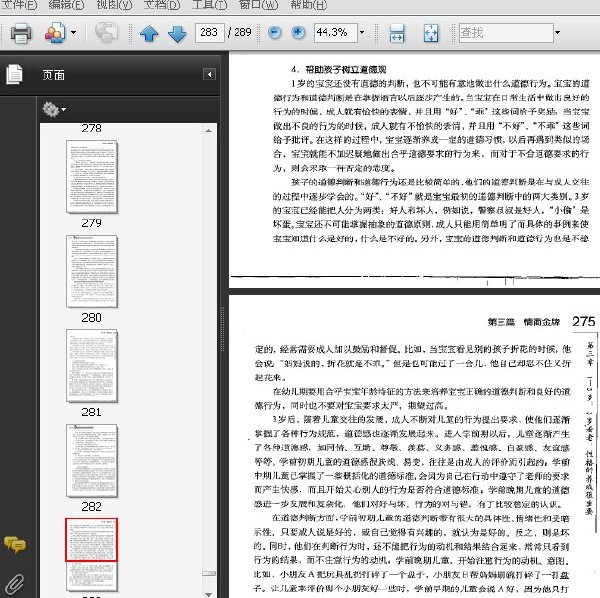Select the fit full page icon
600x598 pixels.
[x=431, y=33]
